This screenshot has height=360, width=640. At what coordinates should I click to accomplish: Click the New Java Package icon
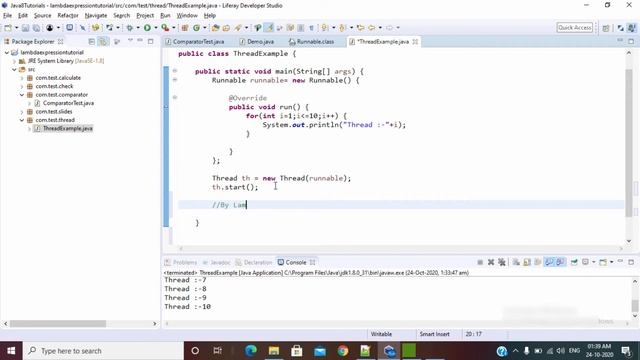[185, 28]
